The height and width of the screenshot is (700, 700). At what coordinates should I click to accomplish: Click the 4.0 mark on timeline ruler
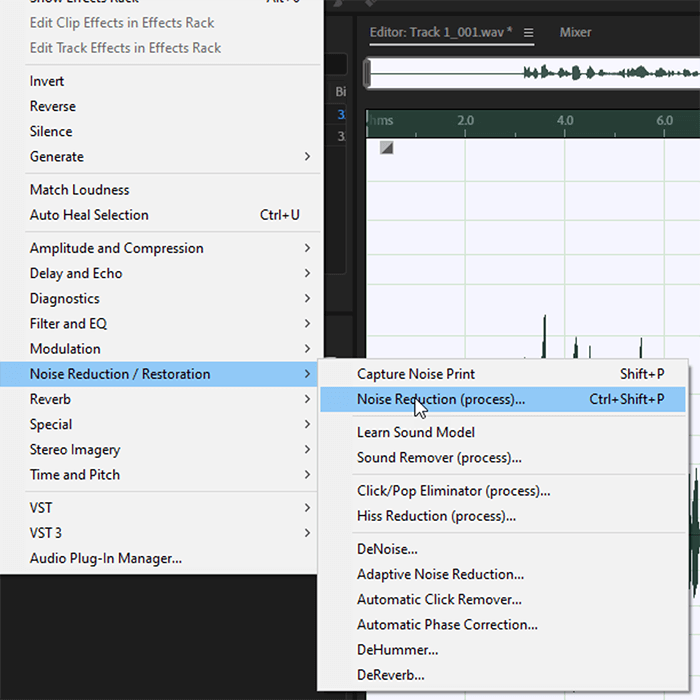tap(565, 121)
